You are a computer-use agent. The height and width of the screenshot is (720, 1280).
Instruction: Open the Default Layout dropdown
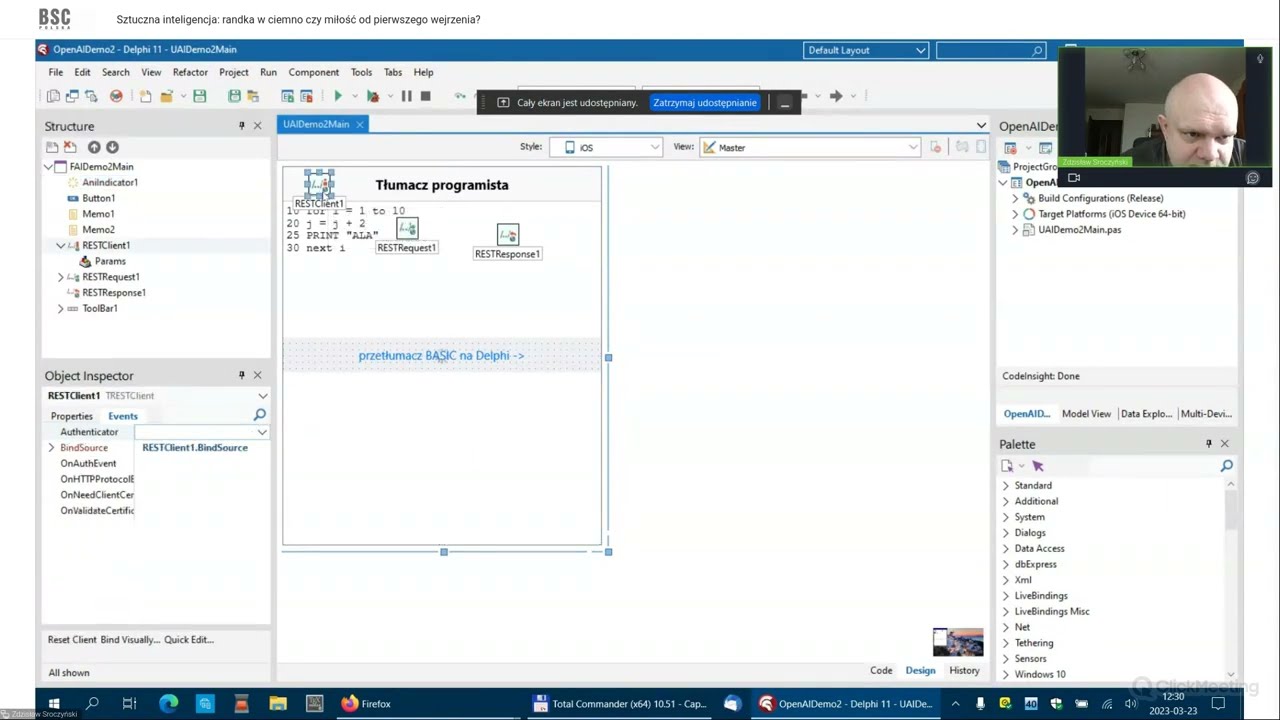866,50
